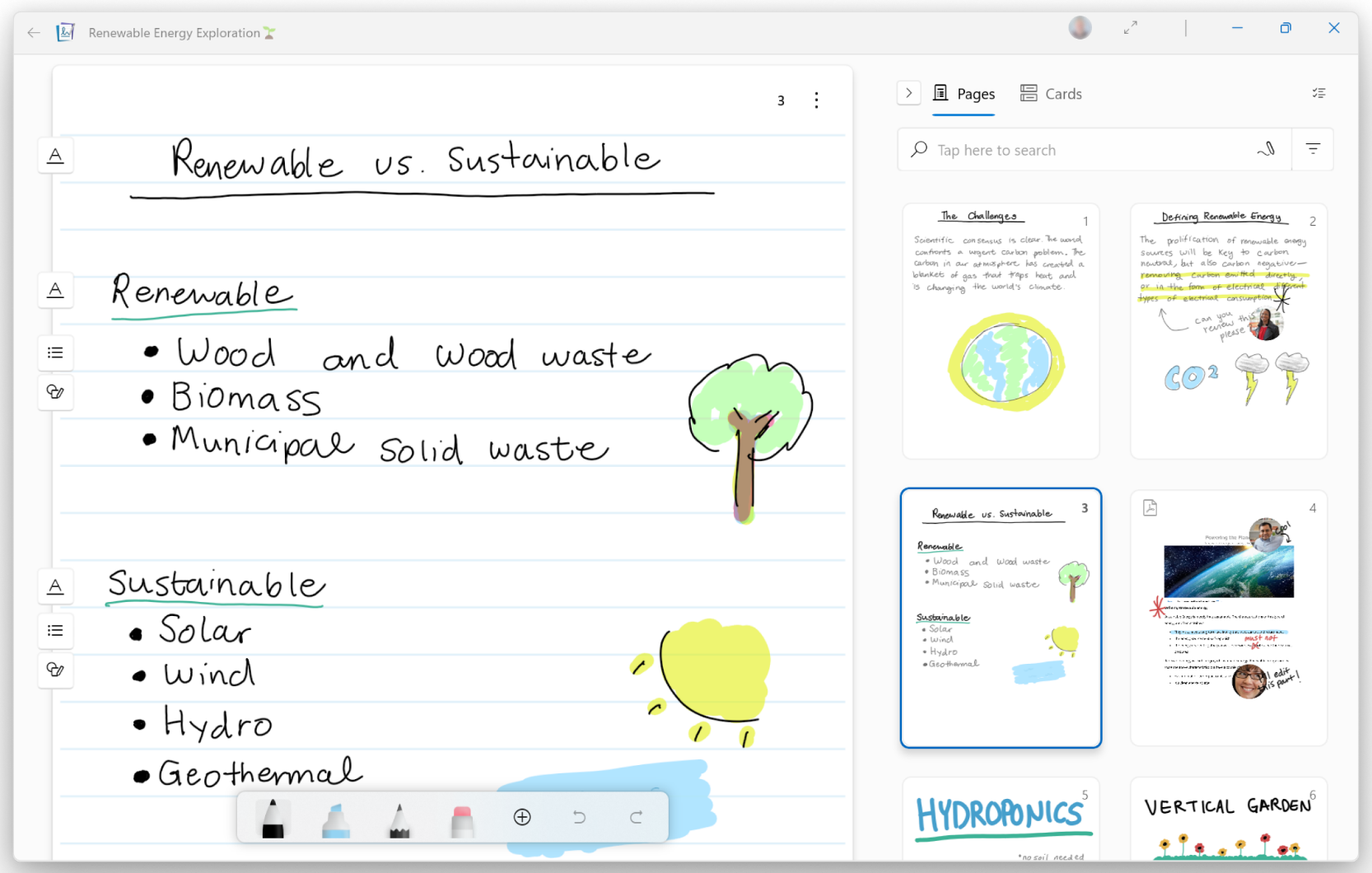Open the search filter options
Image resolution: width=1372 pixels, height=873 pixels.
[1313, 149]
